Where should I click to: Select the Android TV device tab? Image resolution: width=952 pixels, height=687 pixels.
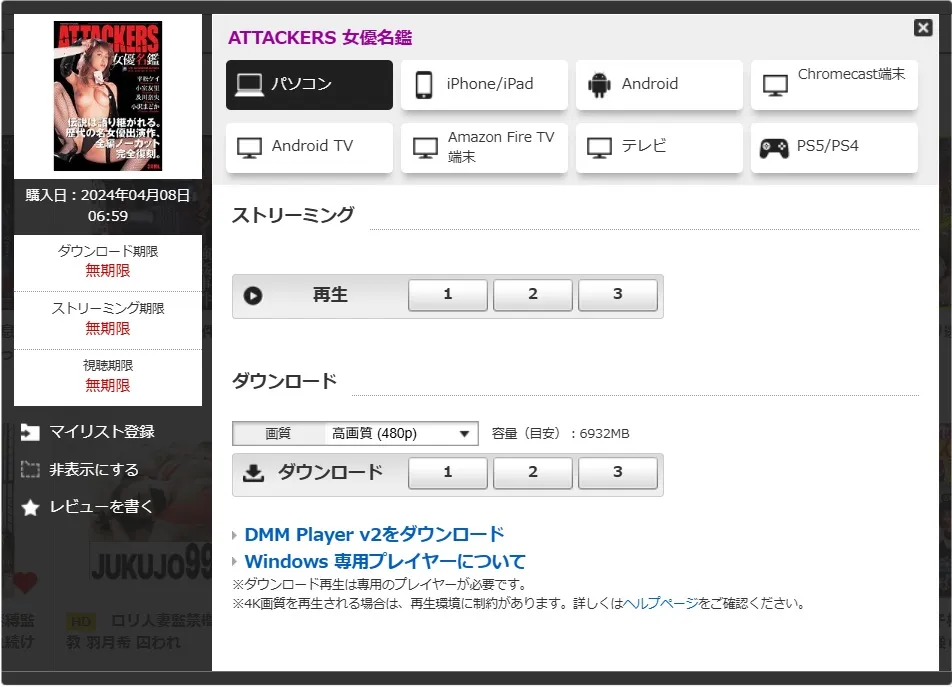pyautogui.click(x=309, y=147)
